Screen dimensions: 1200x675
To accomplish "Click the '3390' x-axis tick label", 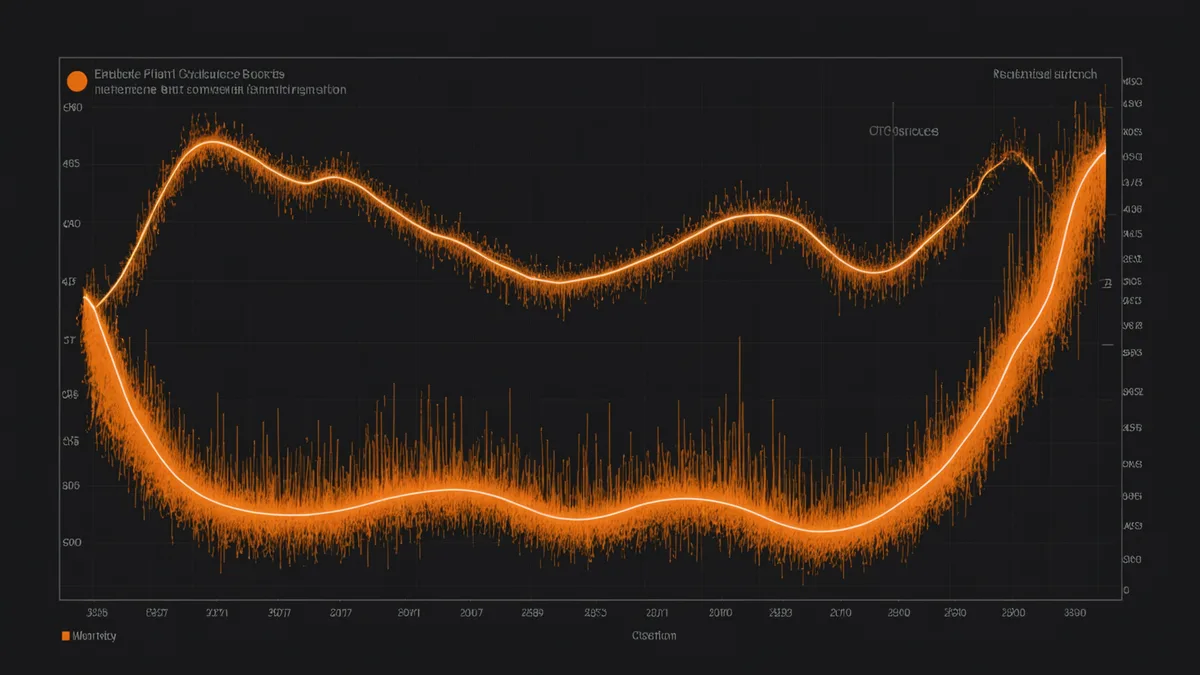I will [1077, 612].
